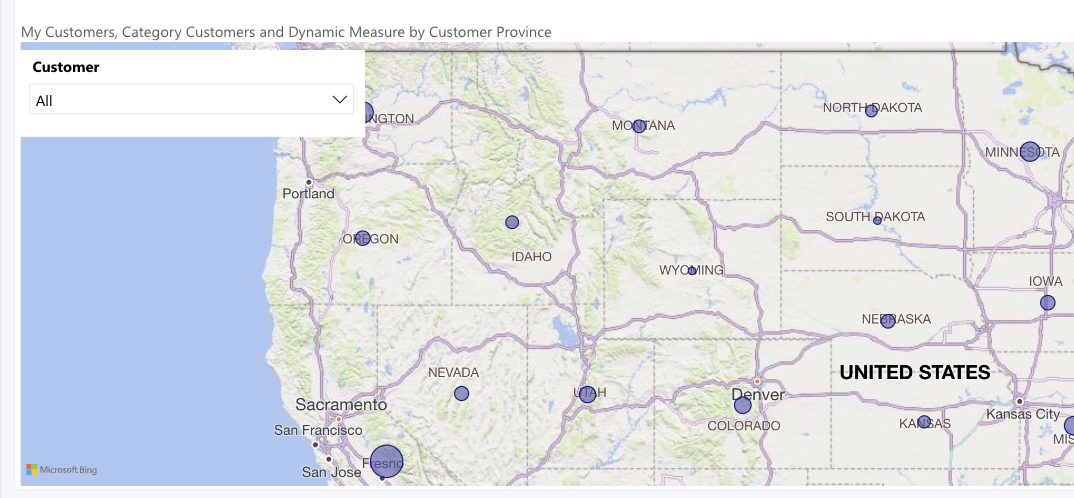
Task: Click the Microsoft Bing logo link
Action: [x=62, y=470]
